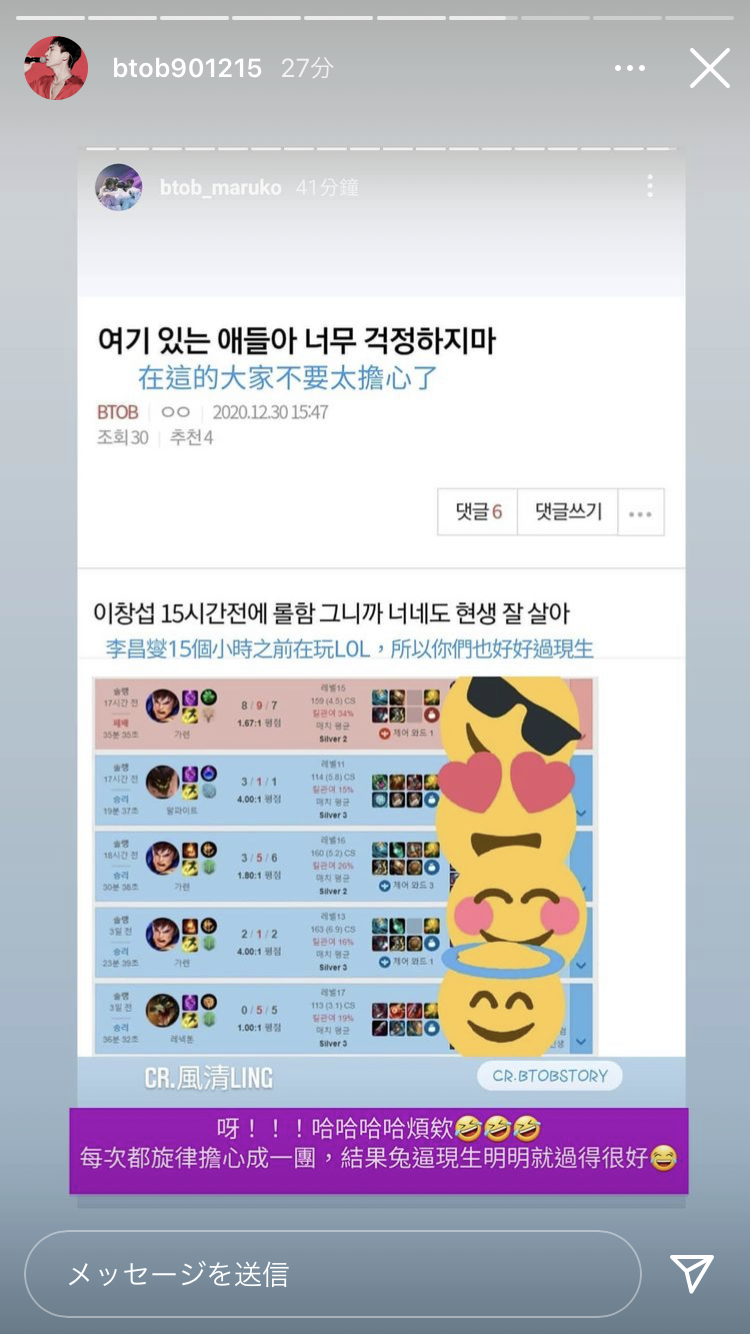Screen dimensions: 750x1334
Task: Open the btob_maruko avatar in the repost
Action: [x=118, y=187]
